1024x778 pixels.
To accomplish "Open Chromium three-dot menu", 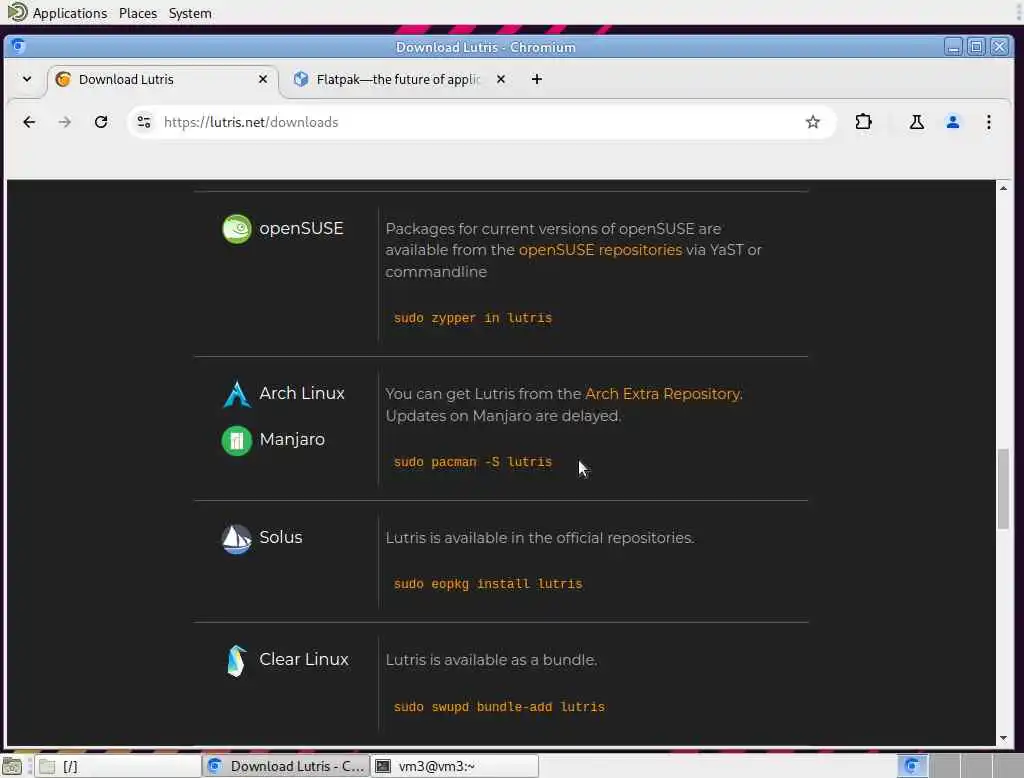I will point(989,122).
